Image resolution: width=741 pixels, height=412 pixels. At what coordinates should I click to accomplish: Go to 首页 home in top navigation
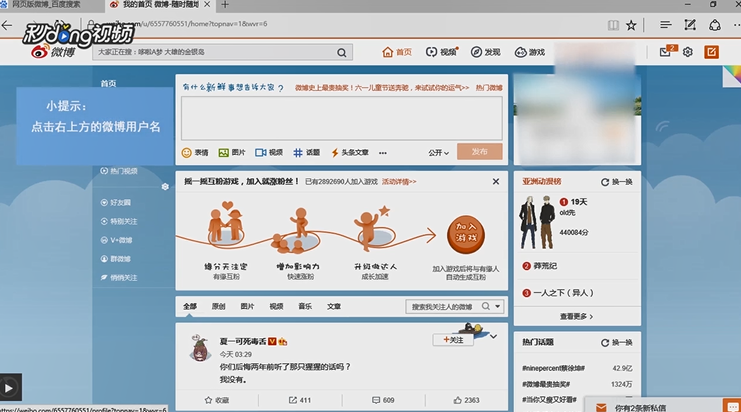[397, 52]
